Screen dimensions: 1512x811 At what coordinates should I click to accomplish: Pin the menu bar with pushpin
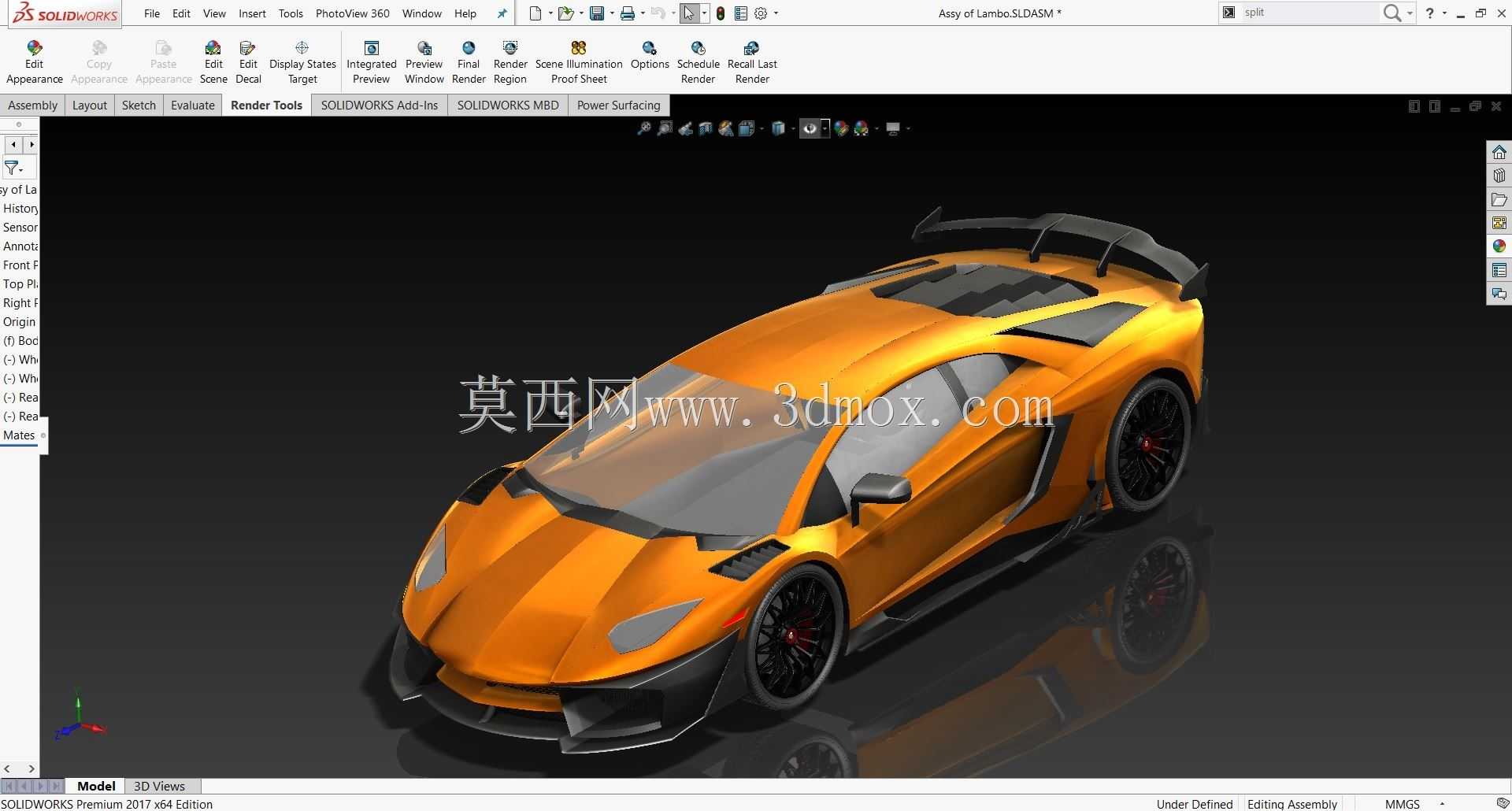(502, 13)
